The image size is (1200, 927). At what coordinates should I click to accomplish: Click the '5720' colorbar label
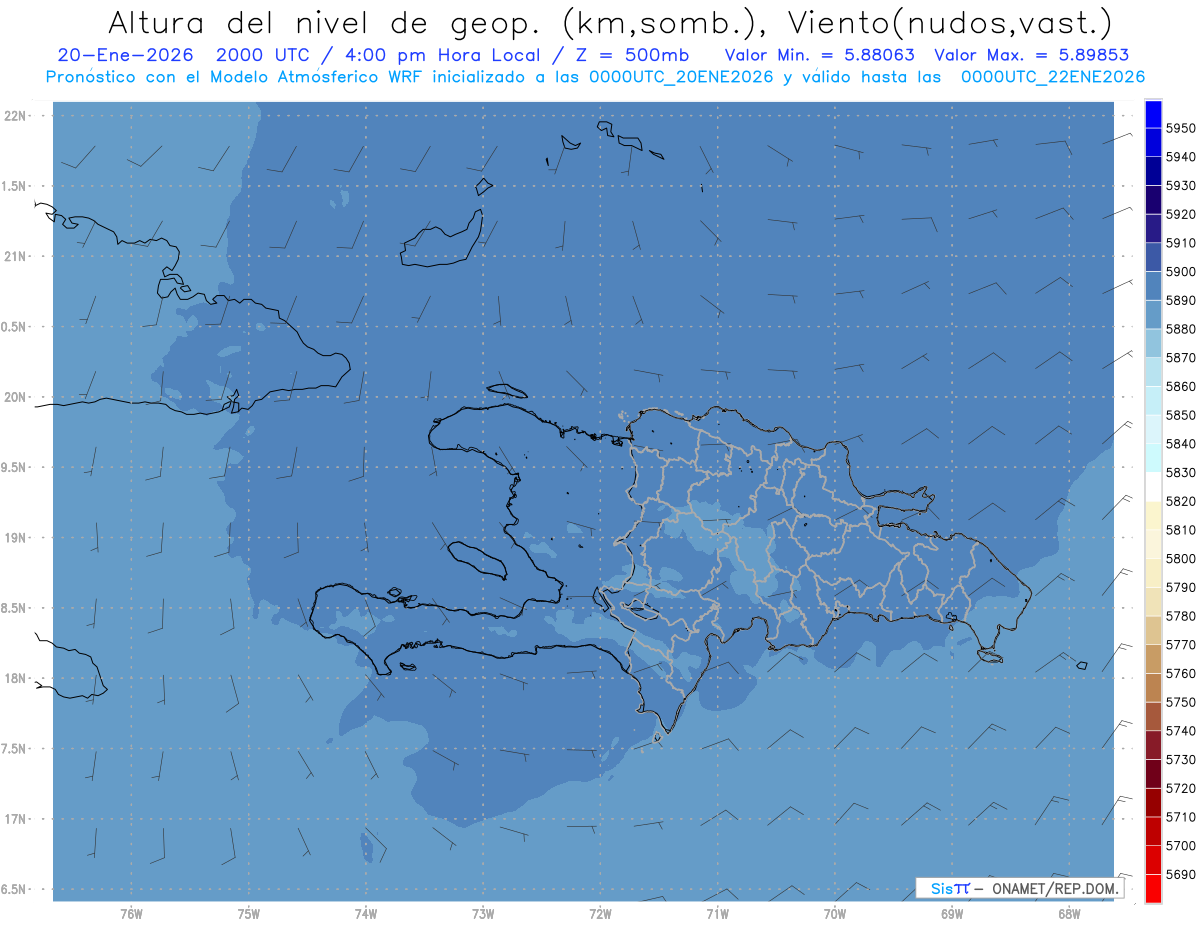[x=1181, y=788]
